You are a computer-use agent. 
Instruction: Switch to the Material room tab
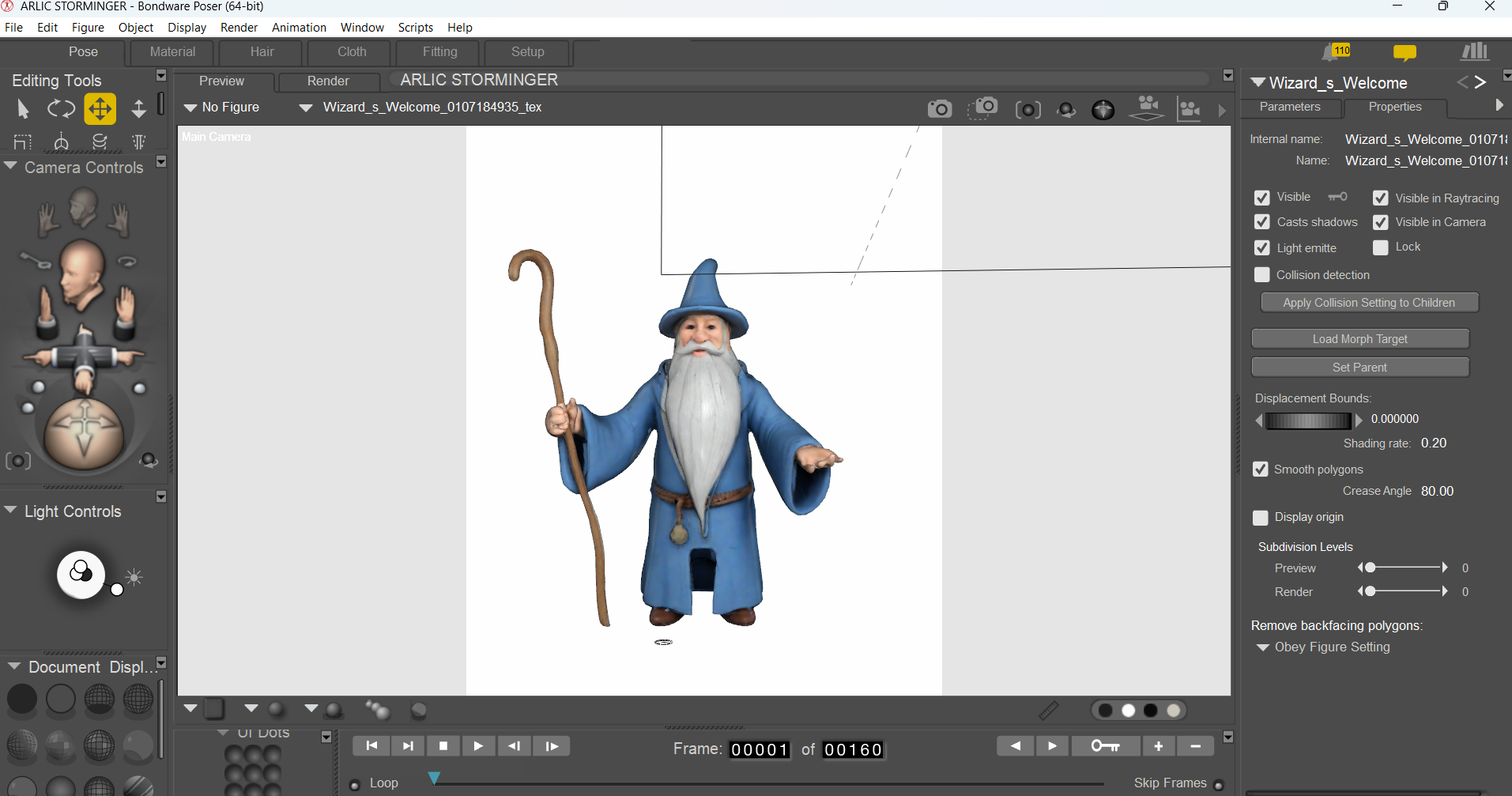tap(172, 52)
